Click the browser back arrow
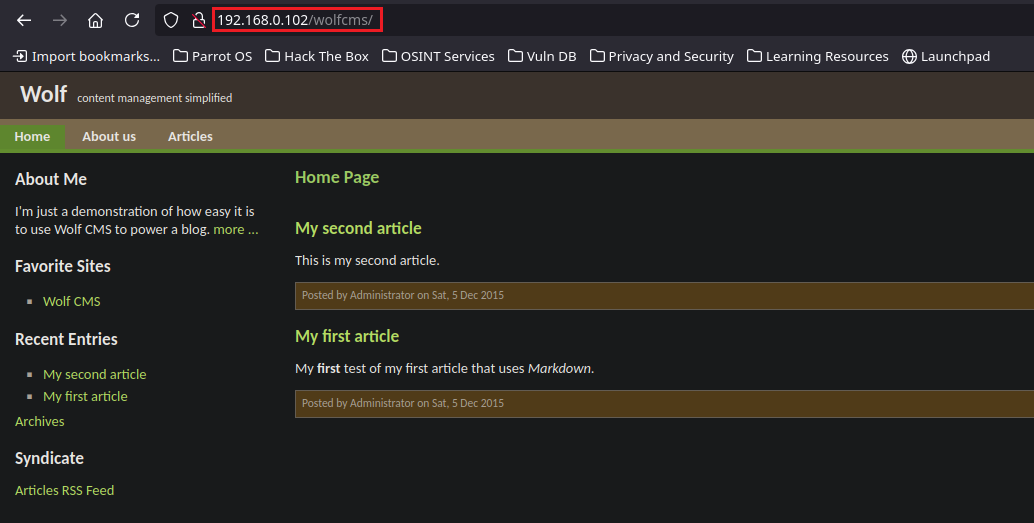The width and height of the screenshot is (1034, 523). pyautogui.click(x=24, y=20)
